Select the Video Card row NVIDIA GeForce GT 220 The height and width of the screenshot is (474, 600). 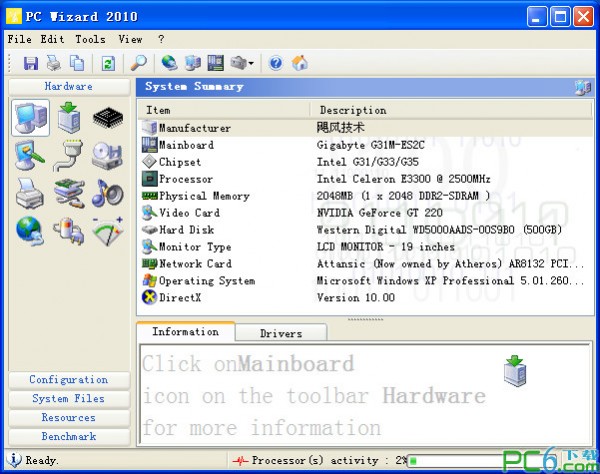click(x=365, y=213)
